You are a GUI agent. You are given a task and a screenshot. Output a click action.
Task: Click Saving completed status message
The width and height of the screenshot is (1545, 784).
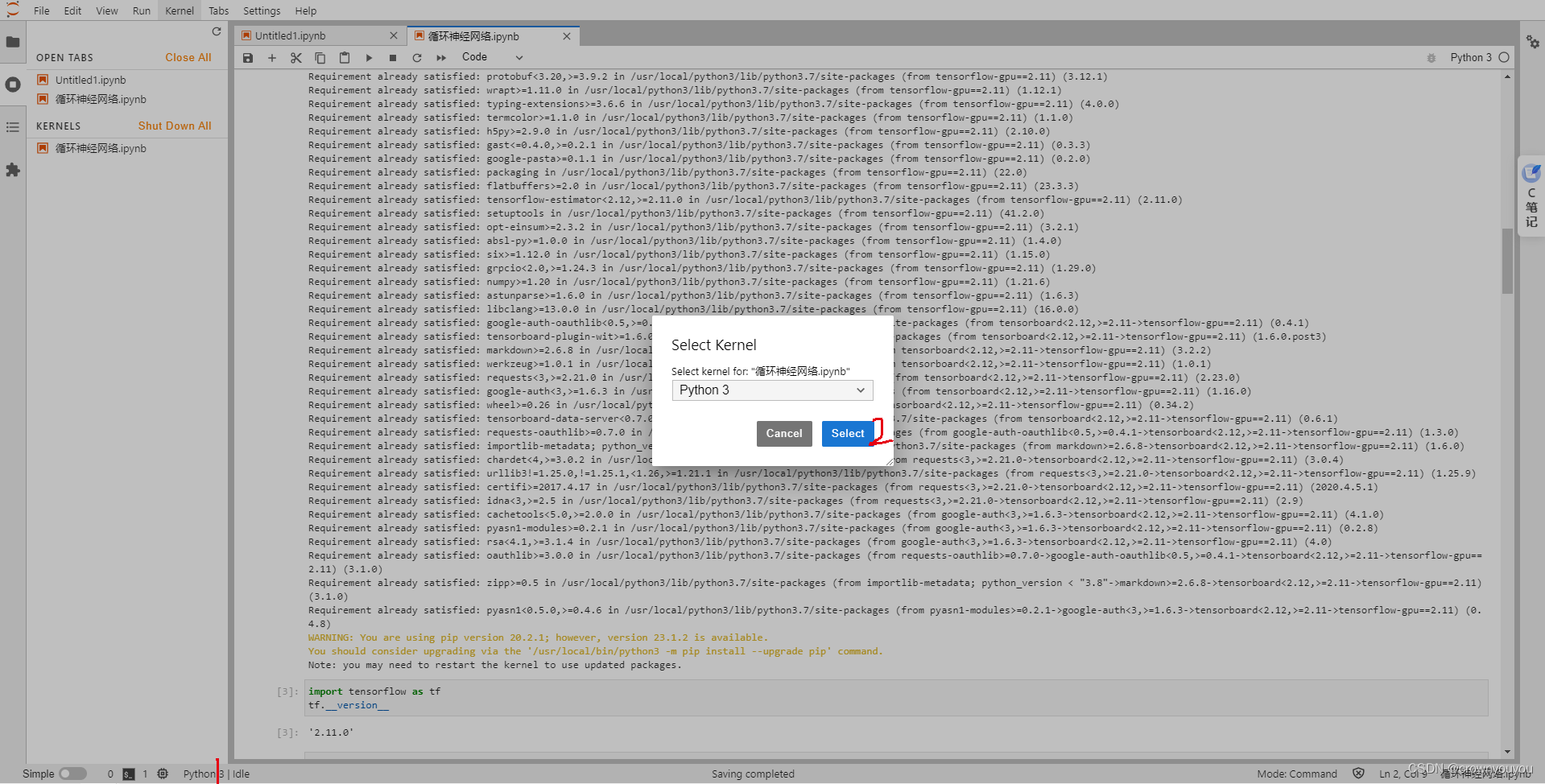pyautogui.click(x=753, y=774)
